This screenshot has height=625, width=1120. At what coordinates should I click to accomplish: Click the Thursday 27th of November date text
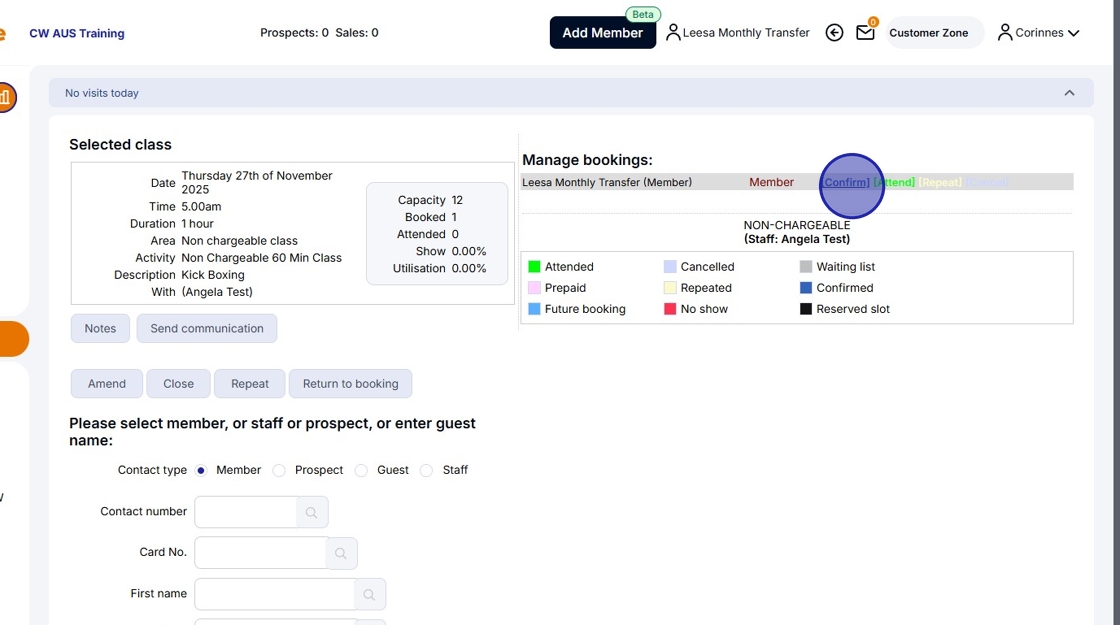[x=257, y=182]
